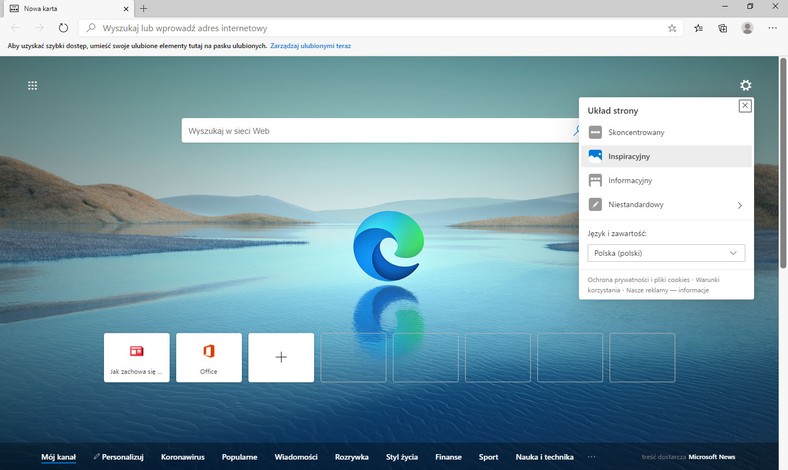Add page to favorites star icon

(672, 28)
